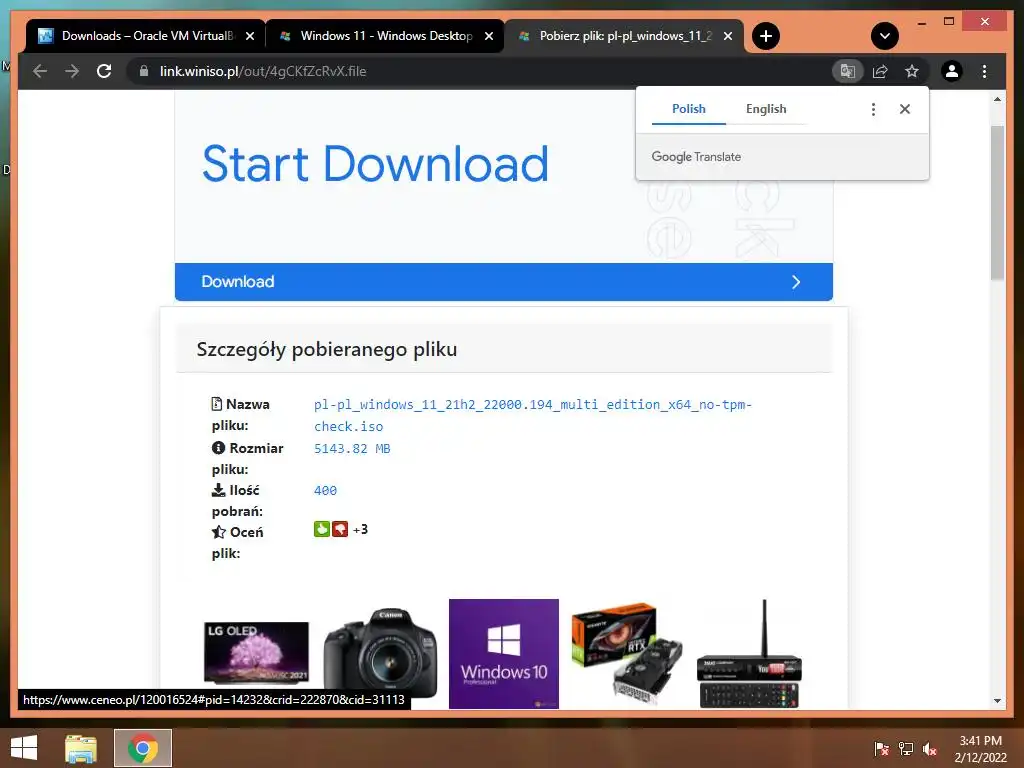Open Action Center flag tray icon
Screen dimensions: 1024x768
click(882, 749)
